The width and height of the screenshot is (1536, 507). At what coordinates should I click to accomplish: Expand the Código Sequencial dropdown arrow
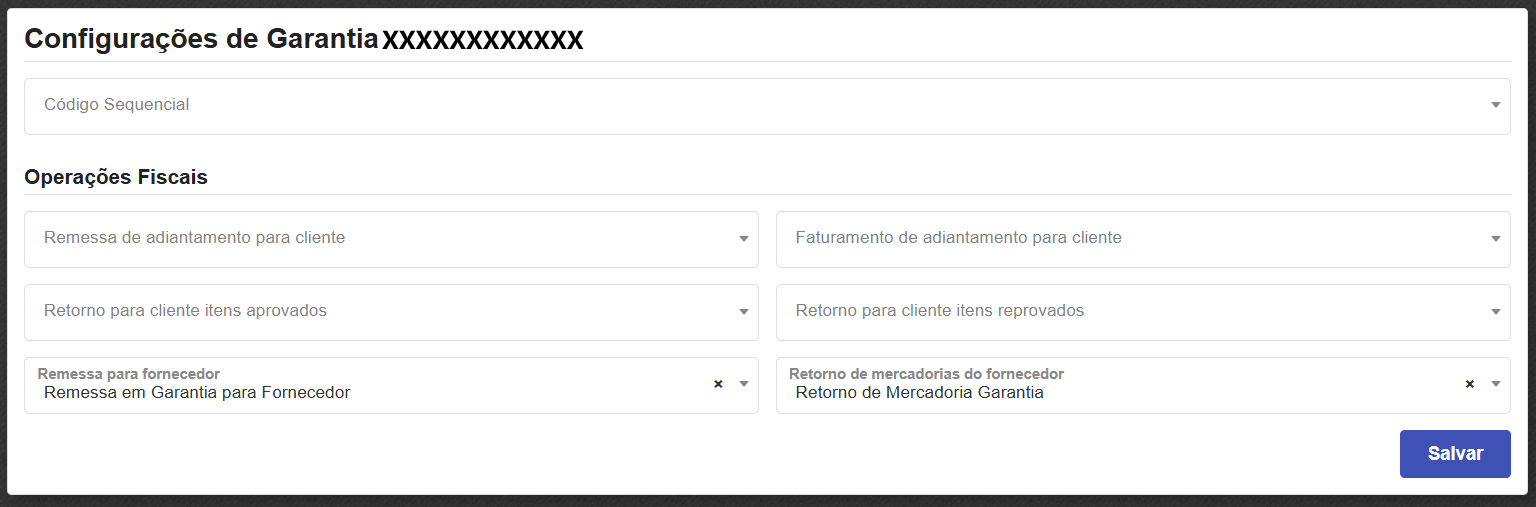(1495, 105)
